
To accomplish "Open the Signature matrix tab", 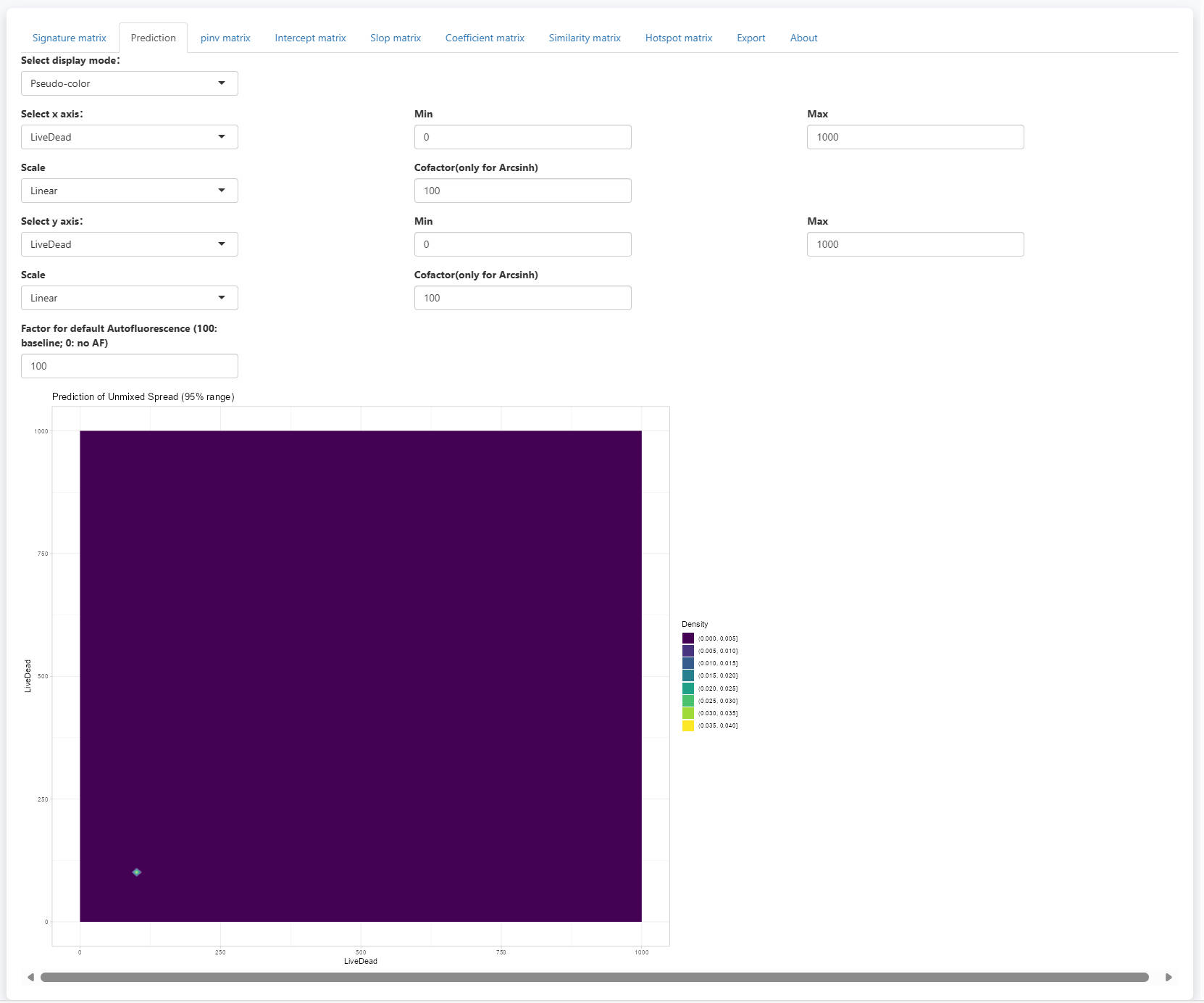I will (69, 38).
